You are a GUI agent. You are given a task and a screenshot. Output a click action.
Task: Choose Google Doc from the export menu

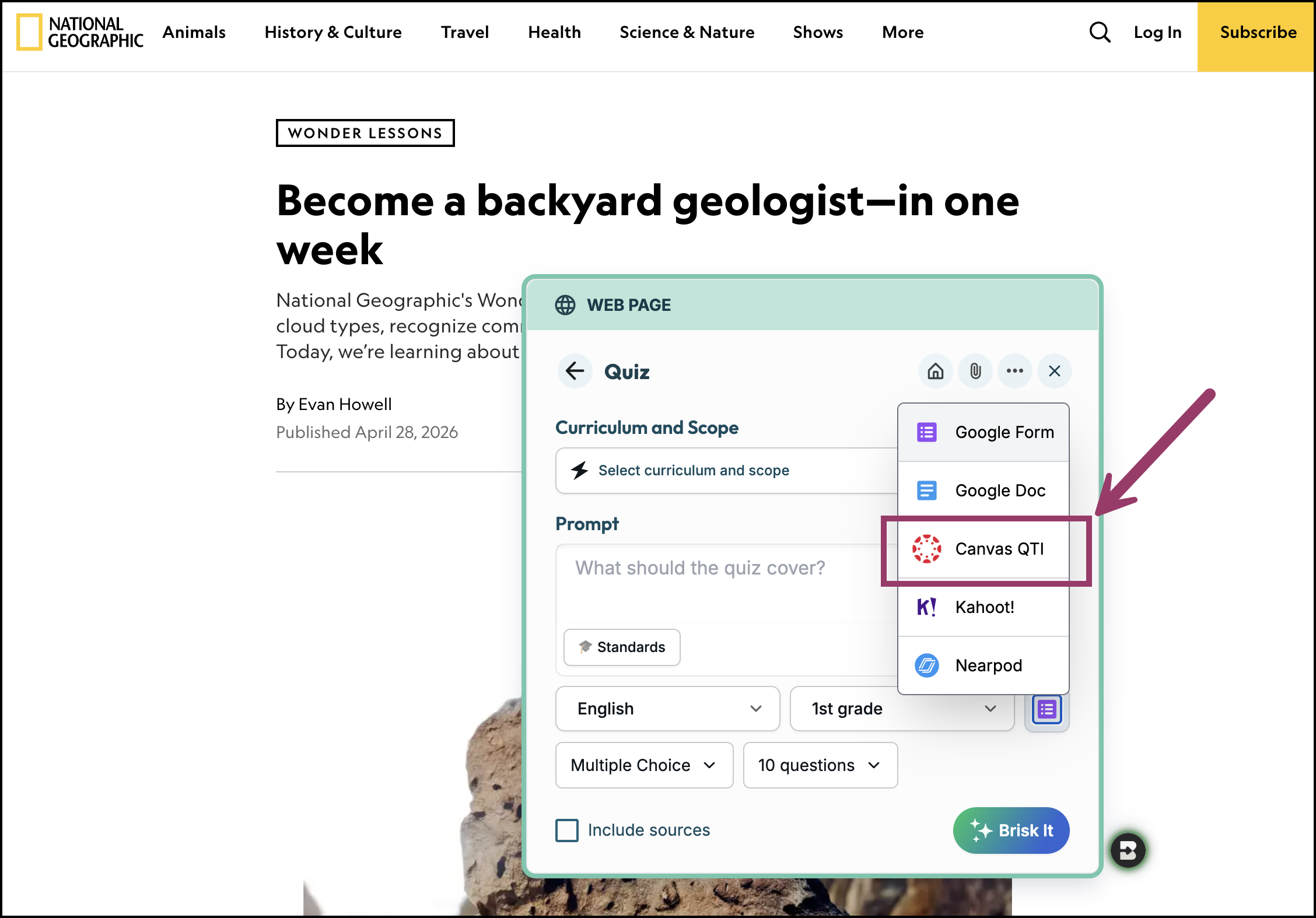point(984,490)
